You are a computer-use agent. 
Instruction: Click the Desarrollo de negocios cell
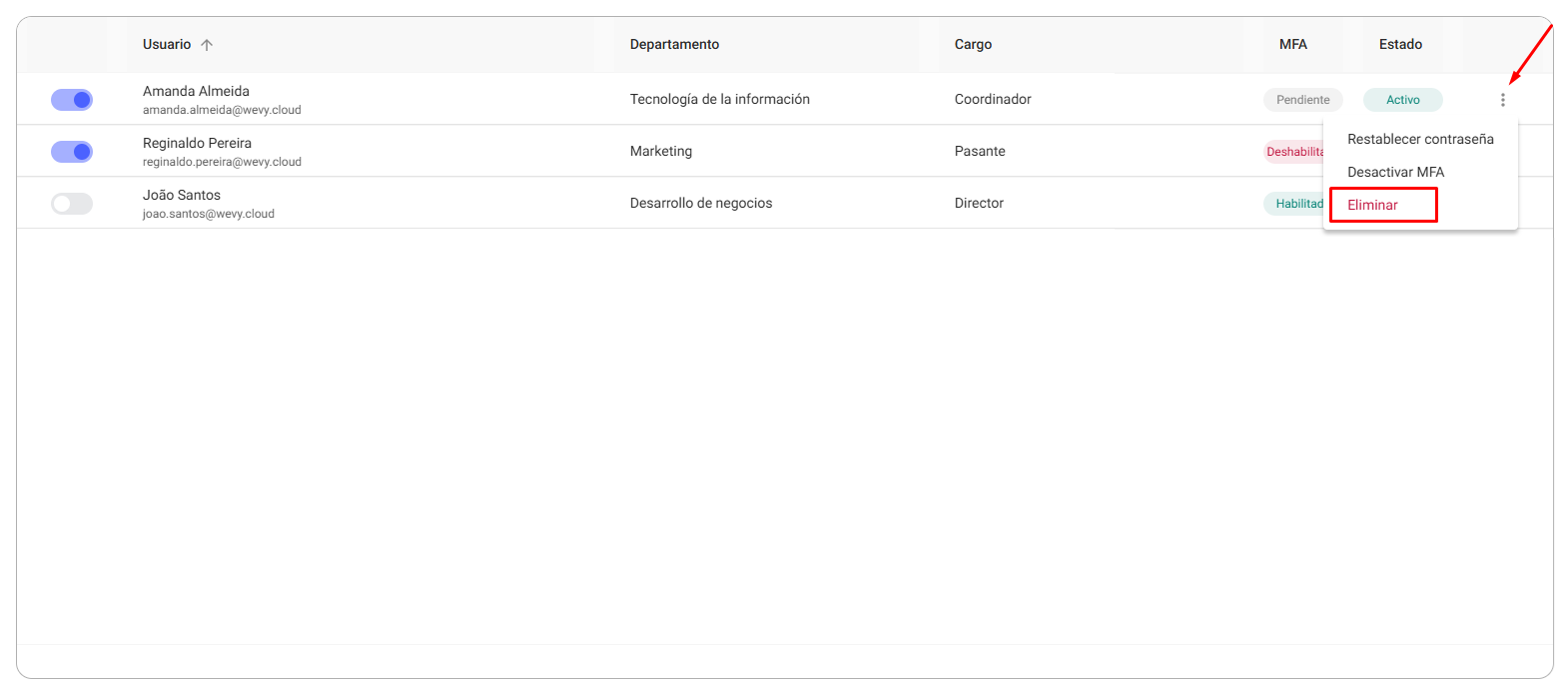click(701, 203)
